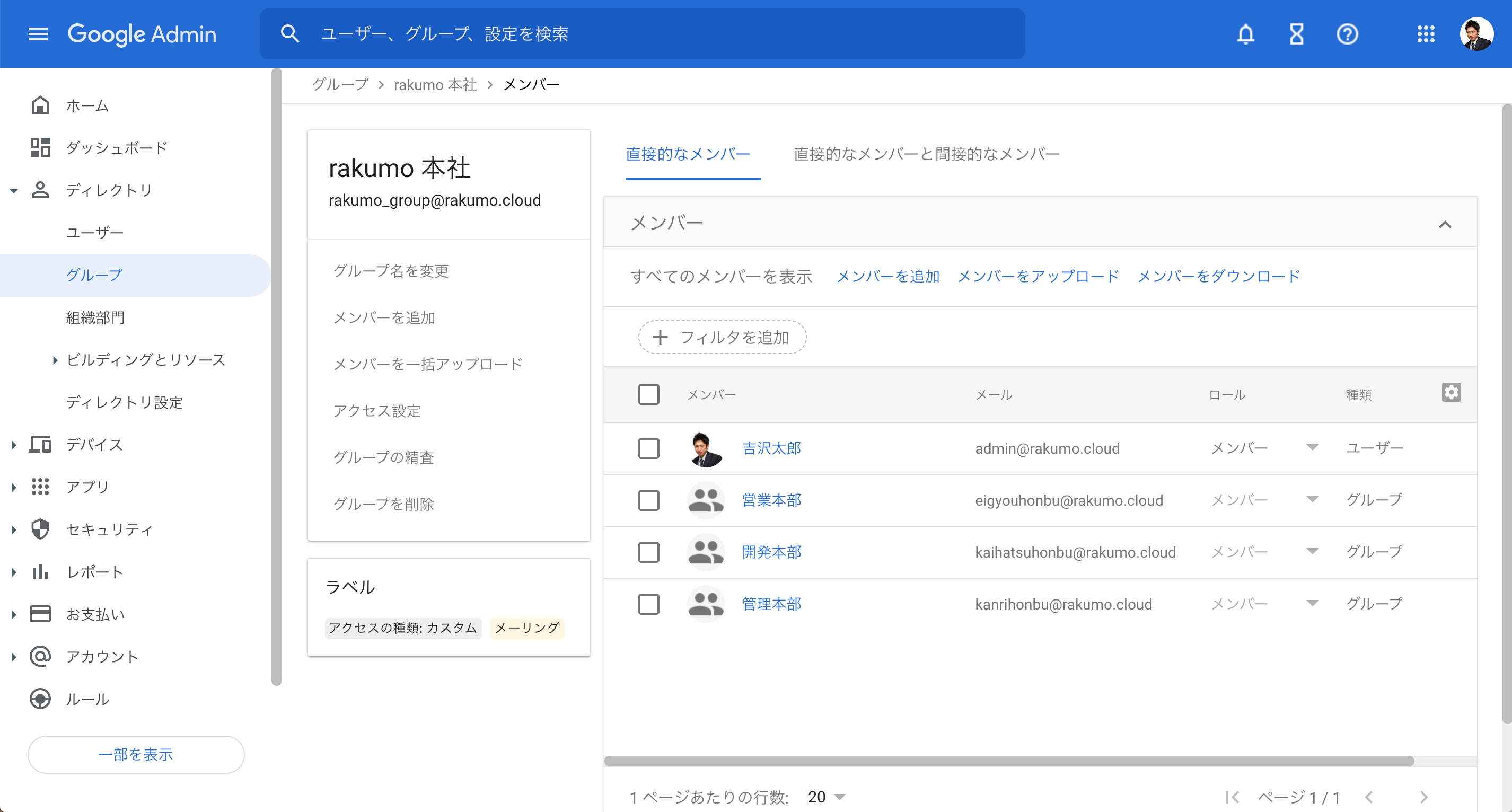Image resolution: width=1512 pixels, height=812 pixels.
Task: Click グループ breadcrumb link
Action: coord(340,84)
